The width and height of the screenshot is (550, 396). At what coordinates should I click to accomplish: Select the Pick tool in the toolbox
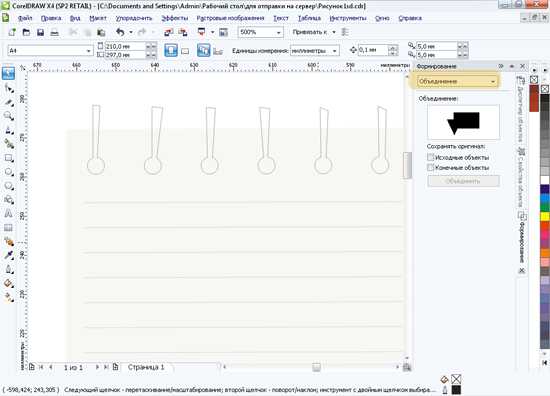[8, 73]
